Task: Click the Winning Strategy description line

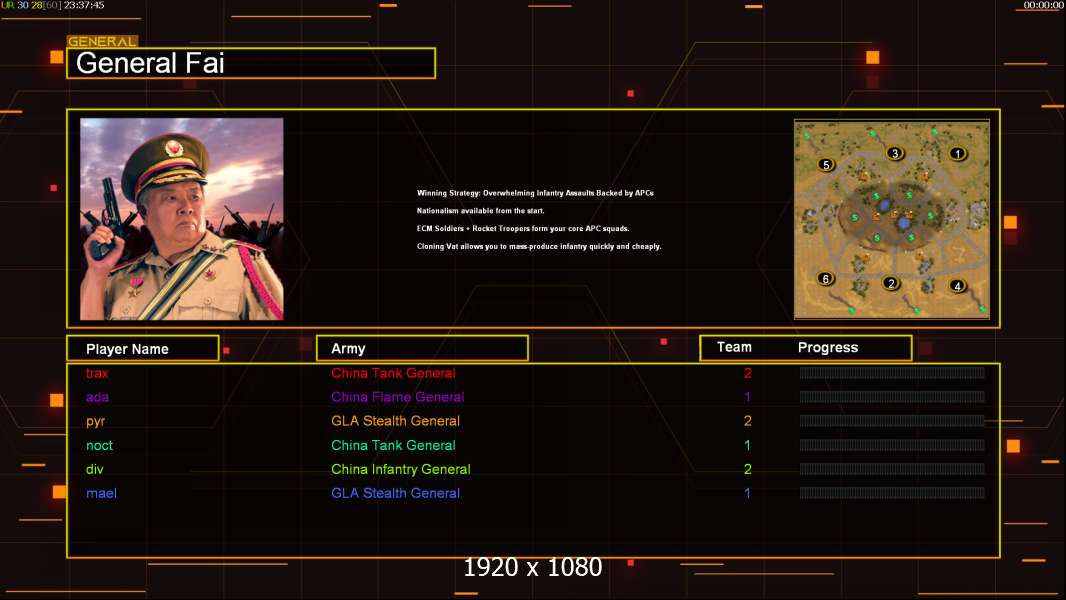Action: (x=535, y=193)
